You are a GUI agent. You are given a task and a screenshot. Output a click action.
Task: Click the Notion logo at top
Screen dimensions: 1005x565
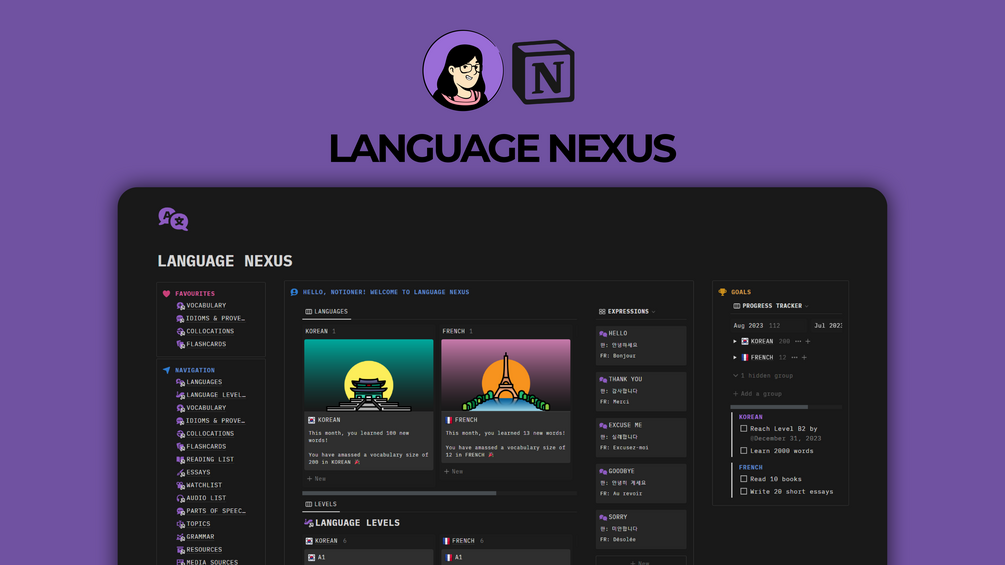(x=544, y=72)
